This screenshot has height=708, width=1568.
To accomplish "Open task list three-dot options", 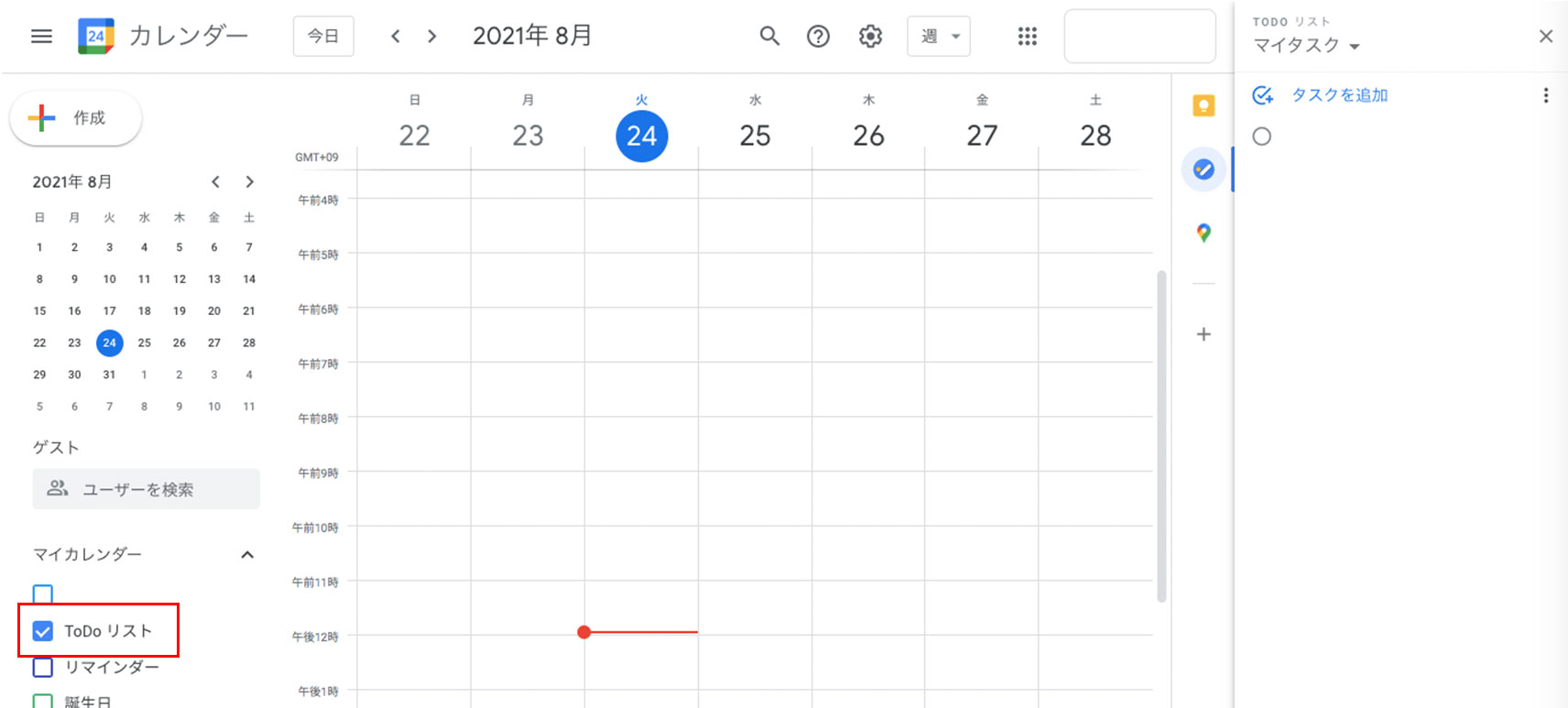I will pyautogui.click(x=1546, y=95).
